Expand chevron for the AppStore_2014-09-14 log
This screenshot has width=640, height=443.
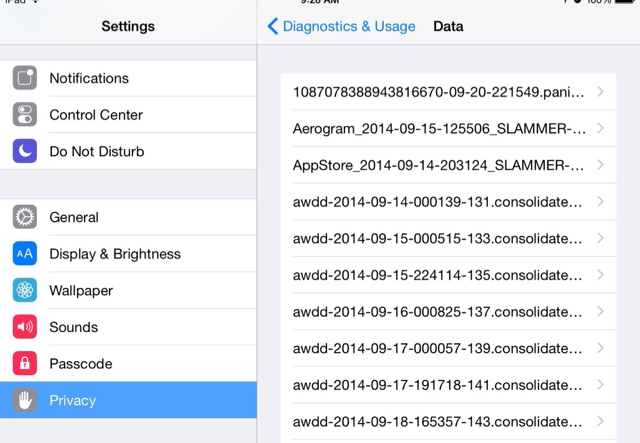pos(600,165)
